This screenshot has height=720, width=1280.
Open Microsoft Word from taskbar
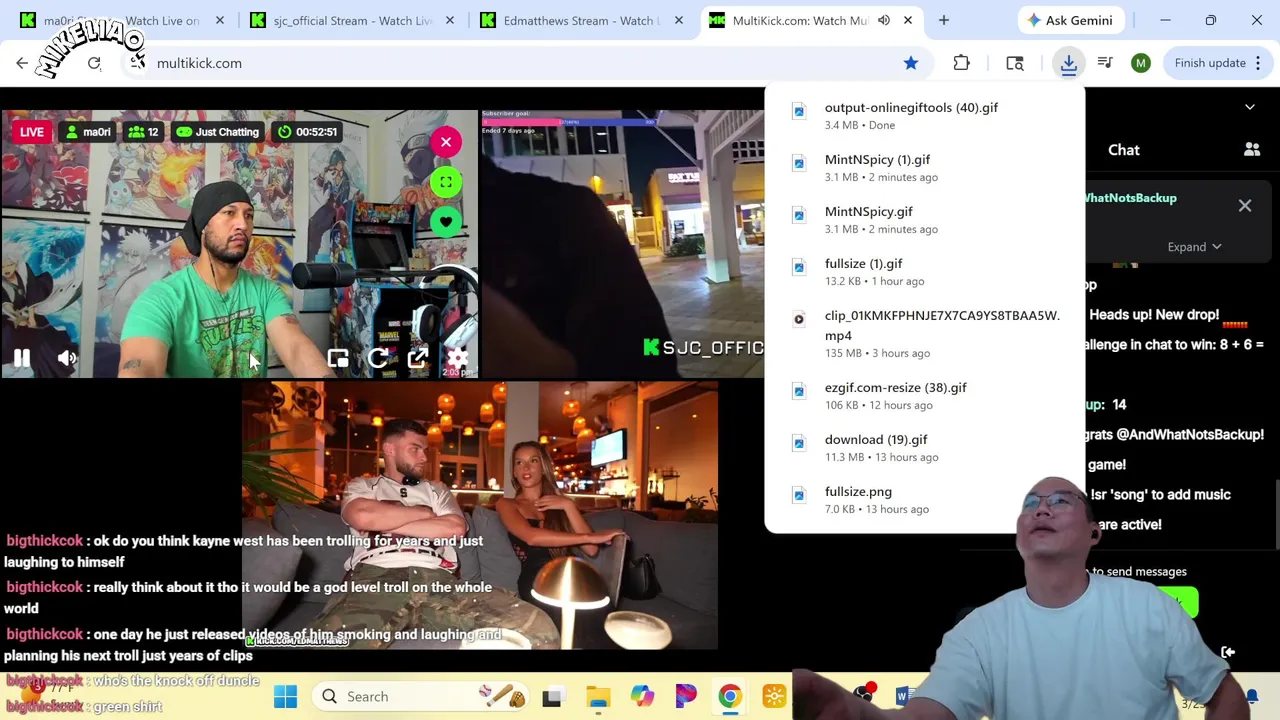(905, 696)
